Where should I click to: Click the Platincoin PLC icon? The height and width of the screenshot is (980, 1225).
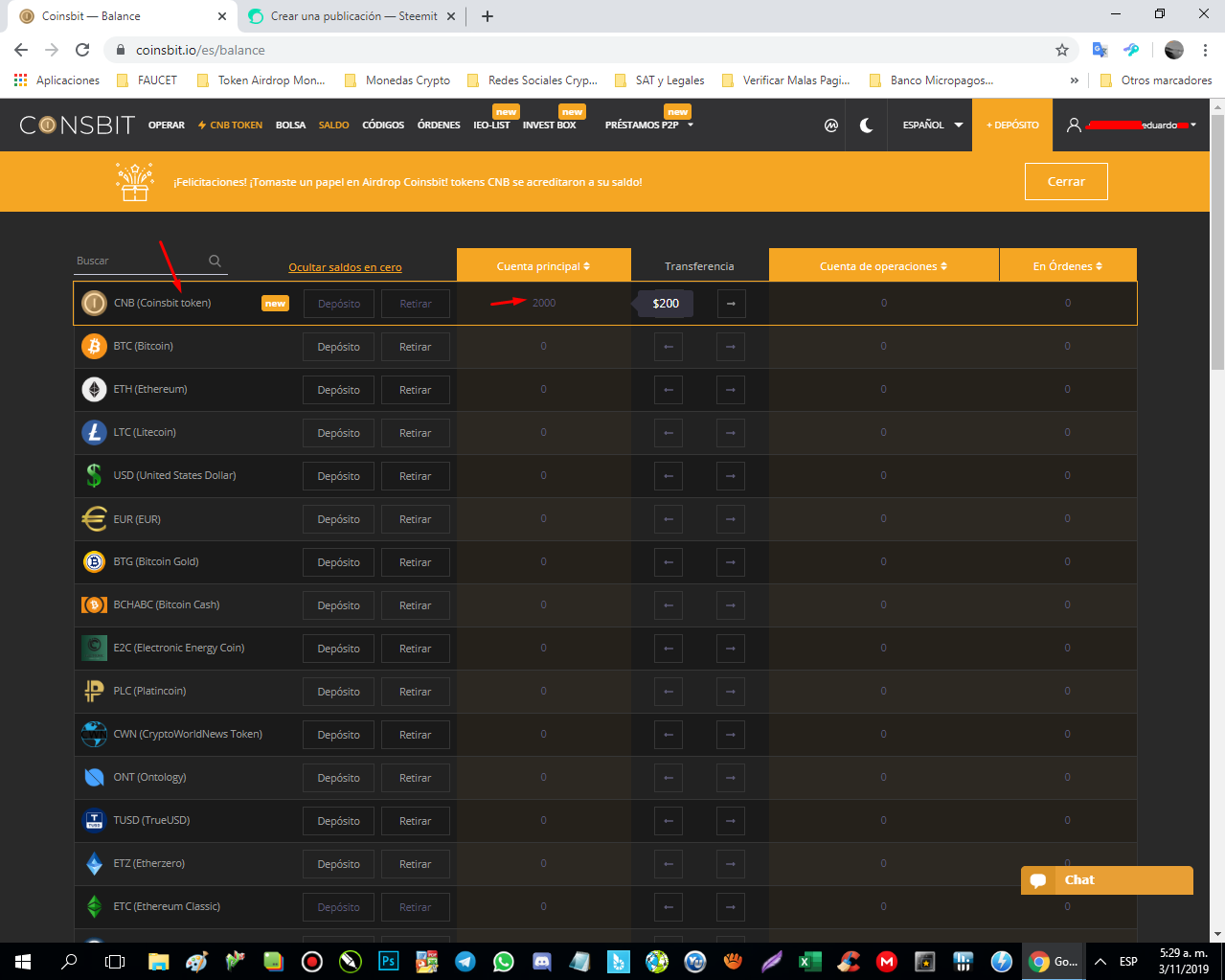[x=94, y=691]
